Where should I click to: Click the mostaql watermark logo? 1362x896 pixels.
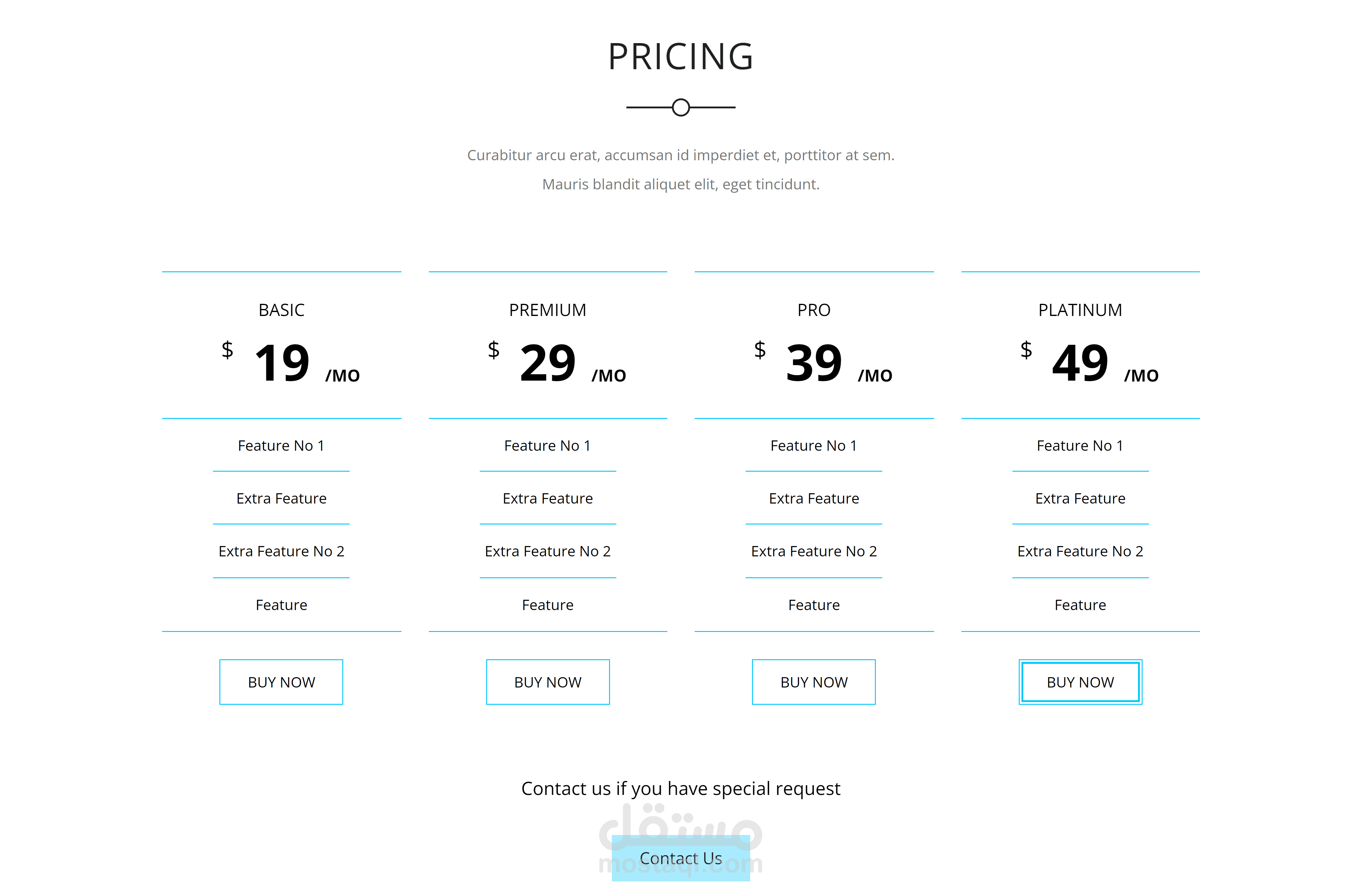680,824
